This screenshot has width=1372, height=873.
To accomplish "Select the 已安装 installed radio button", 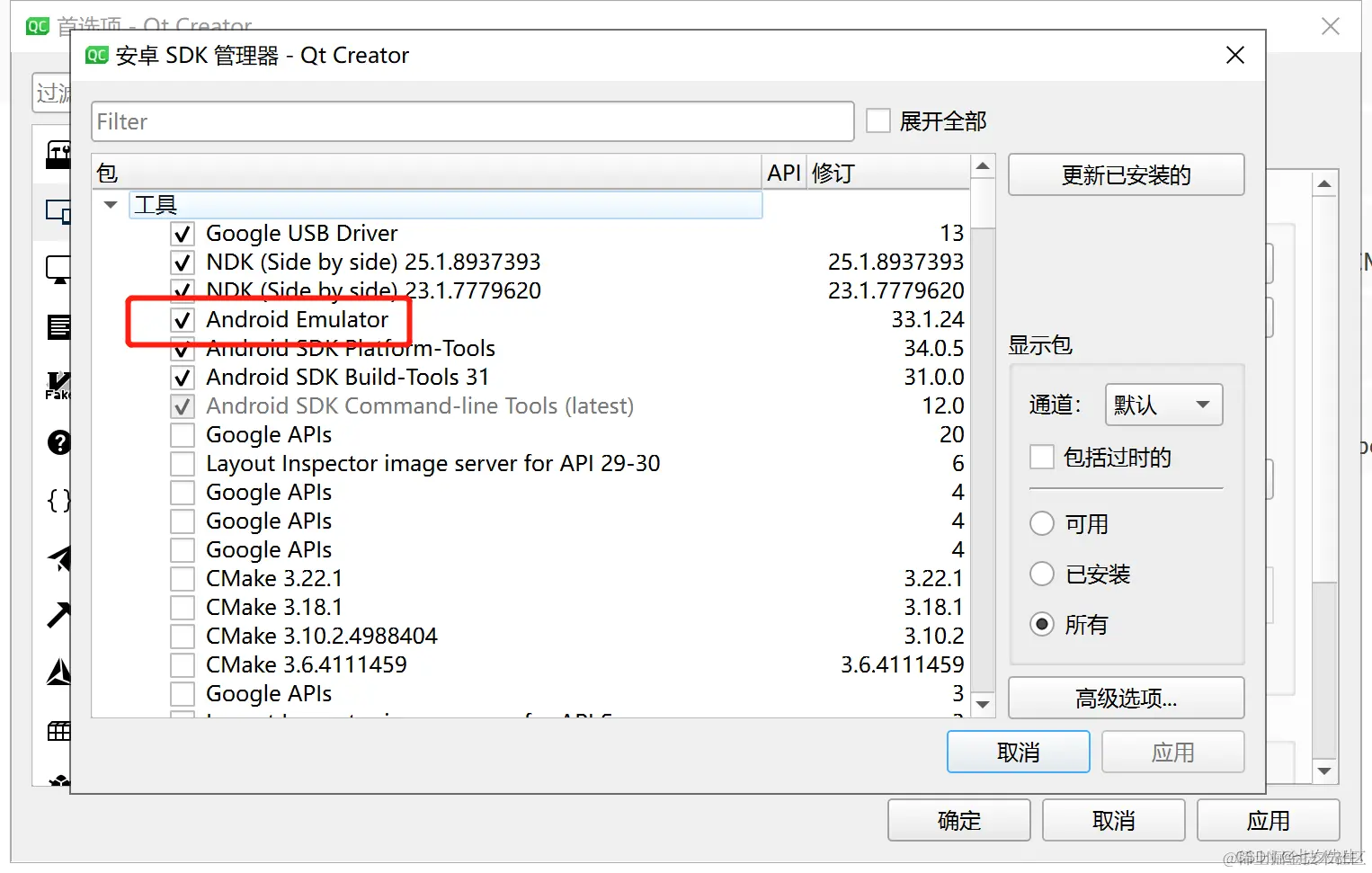I will tap(1042, 574).
